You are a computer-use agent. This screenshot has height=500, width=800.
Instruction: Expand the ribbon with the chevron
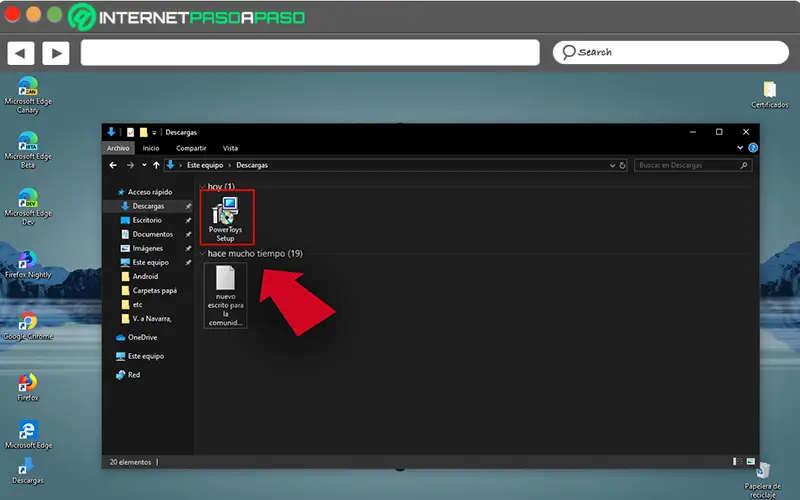(740, 148)
